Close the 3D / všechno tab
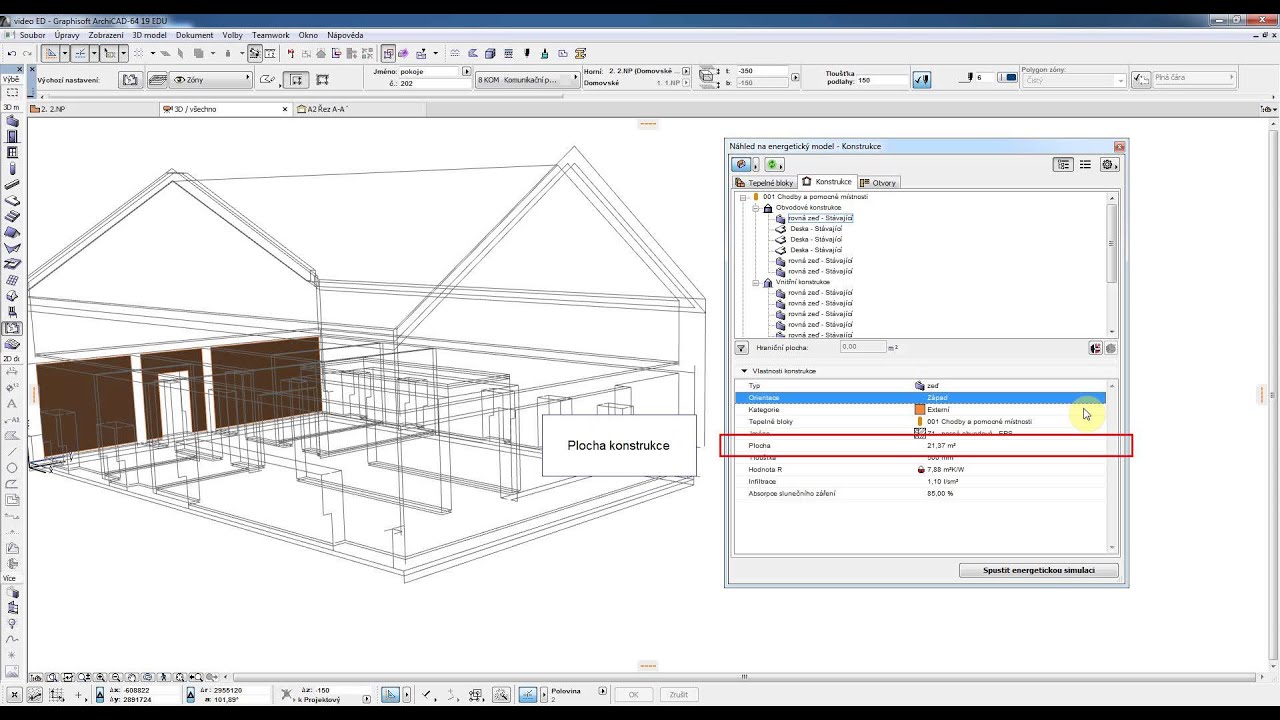Image resolution: width=1280 pixels, height=720 pixels. 285,109
